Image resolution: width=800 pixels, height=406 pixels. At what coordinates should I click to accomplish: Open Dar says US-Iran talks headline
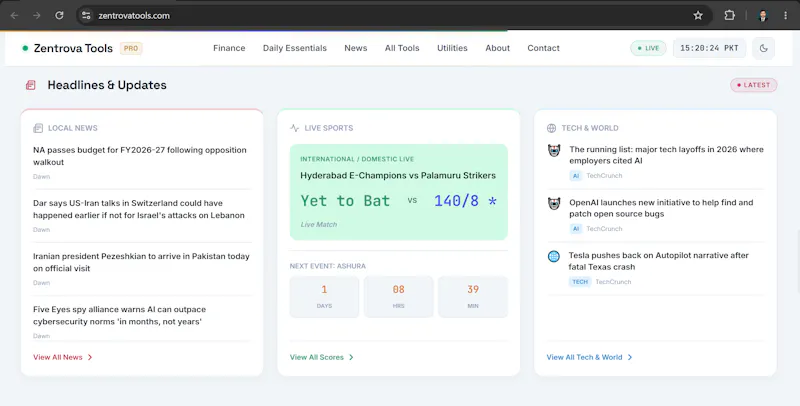point(139,209)
